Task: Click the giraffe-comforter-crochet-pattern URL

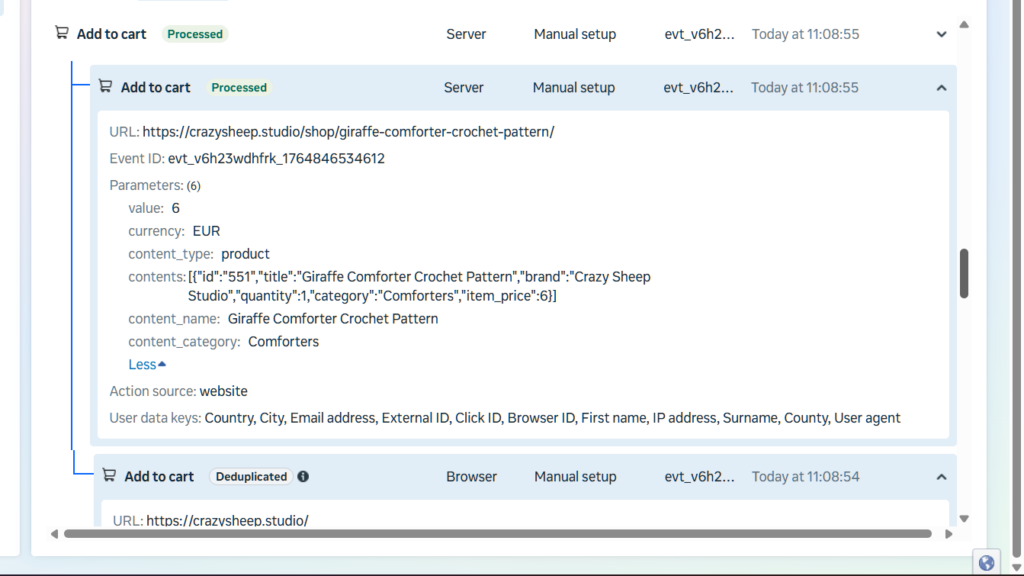Action: [x=348, y=132]
